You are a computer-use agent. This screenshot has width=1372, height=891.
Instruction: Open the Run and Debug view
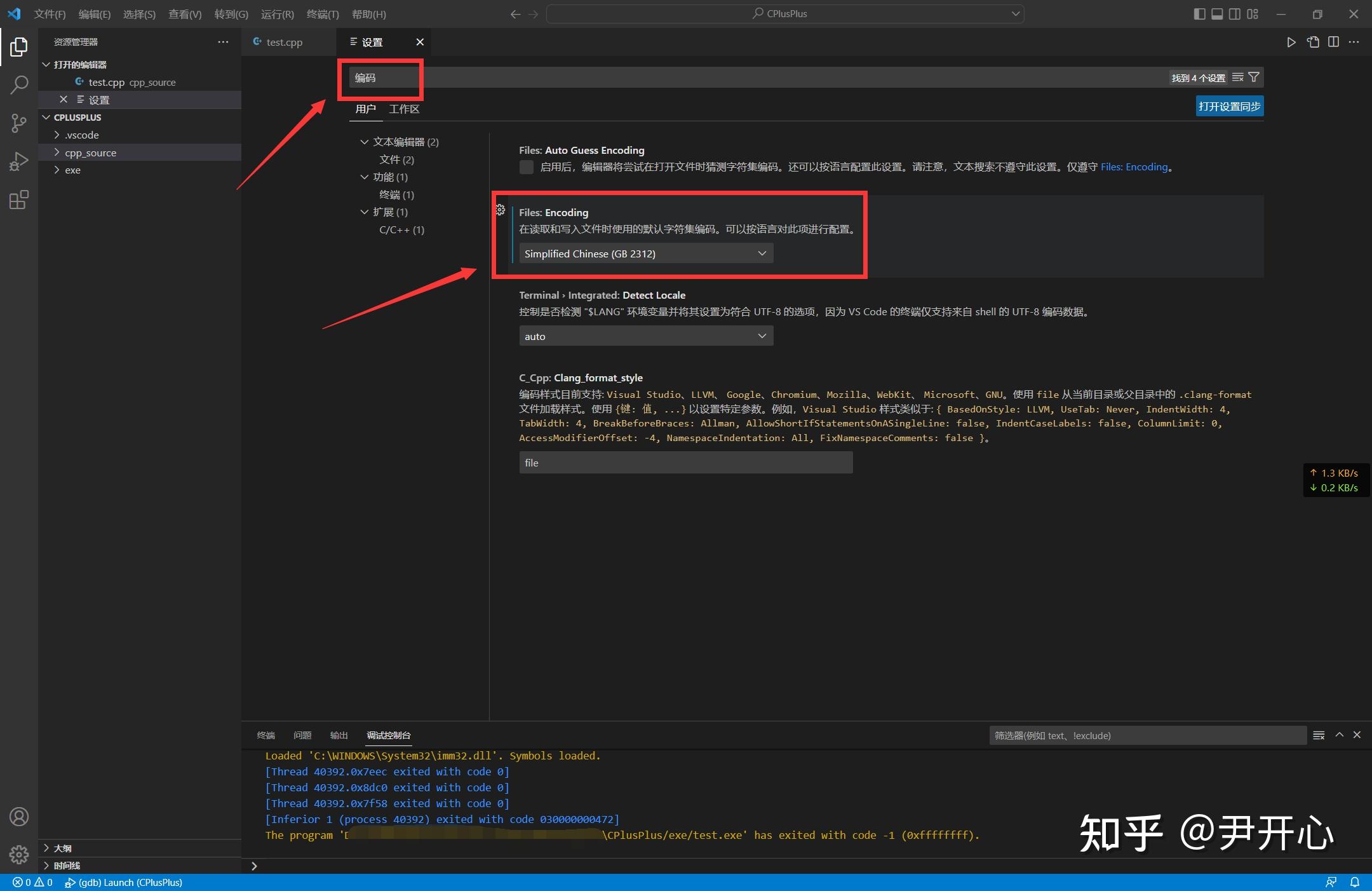[19, 161]
